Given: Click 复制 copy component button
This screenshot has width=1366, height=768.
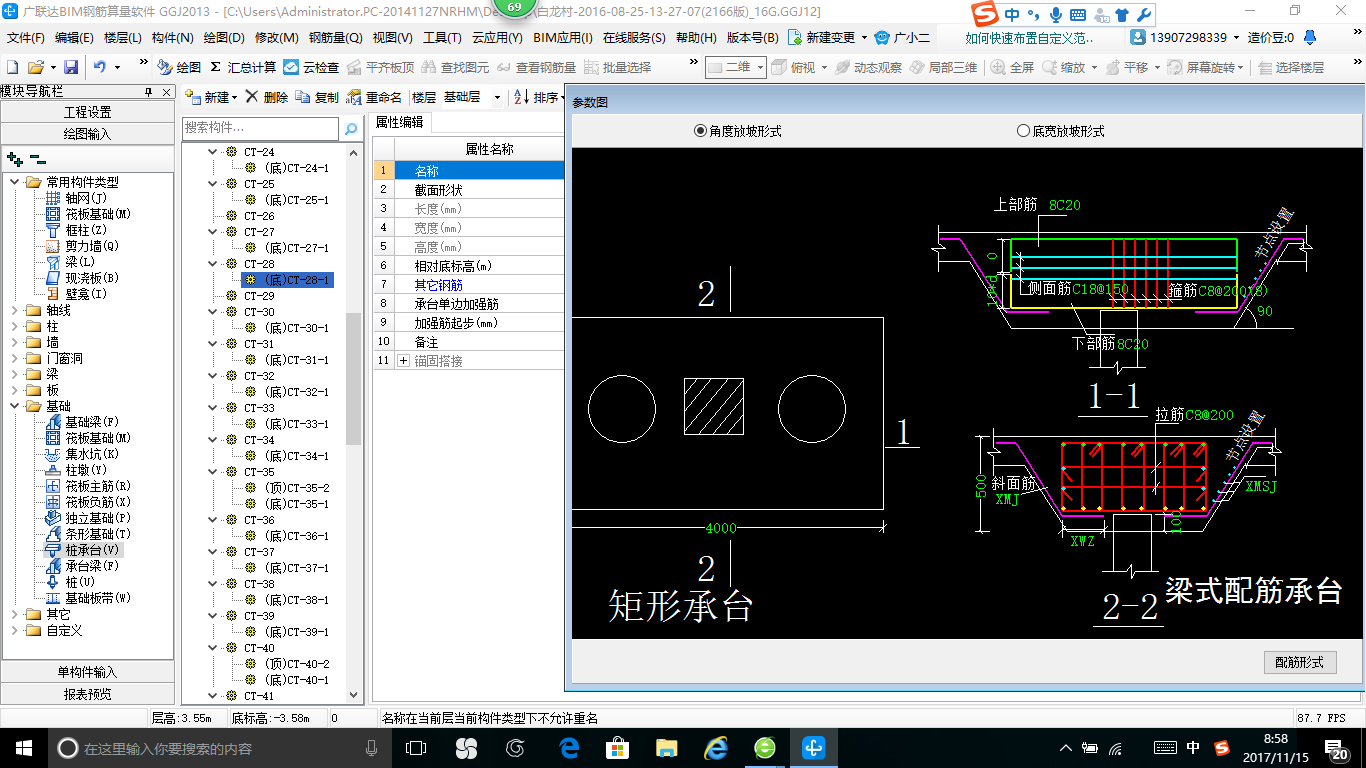Looking at the screenshot, I should pyautogui.click(x=317, y=98).
